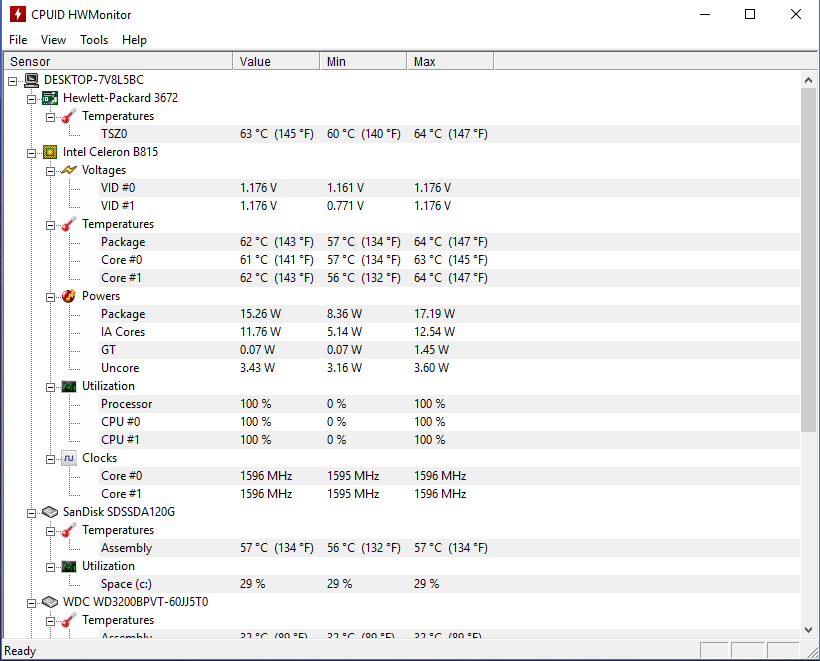Collapse the Powers section
The image size is (820, 661).
click(50, 297)
